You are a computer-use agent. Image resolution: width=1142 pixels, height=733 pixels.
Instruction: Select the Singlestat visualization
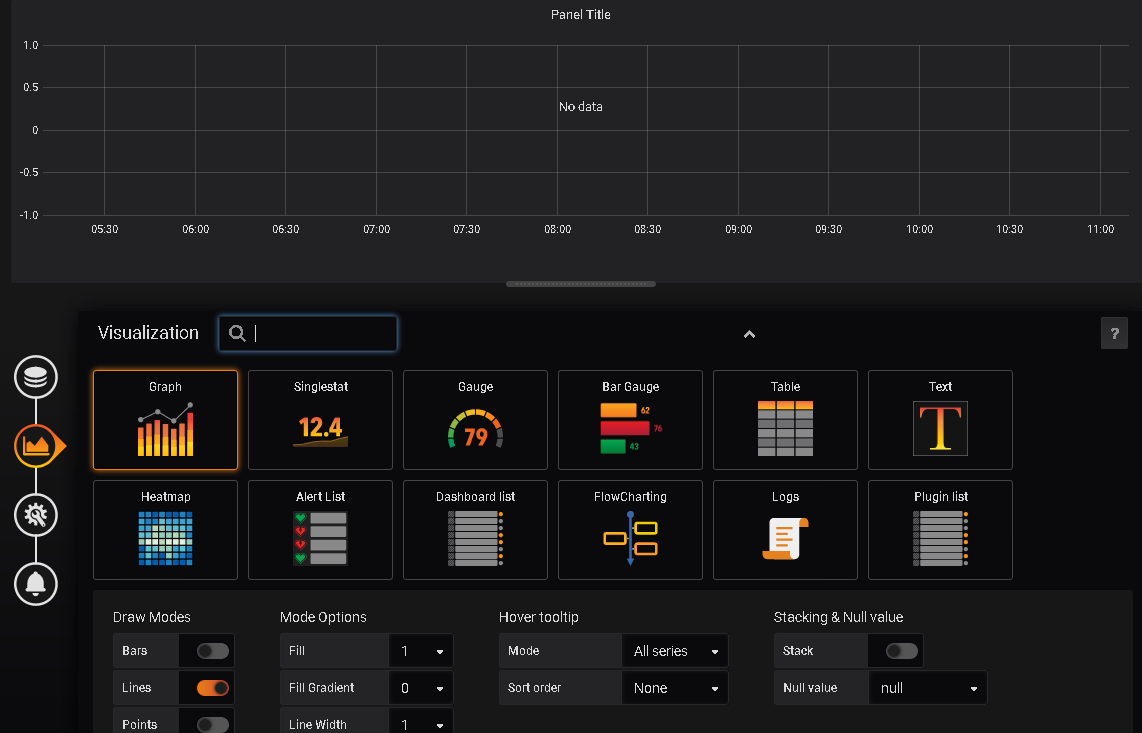[x=320, y=420]
